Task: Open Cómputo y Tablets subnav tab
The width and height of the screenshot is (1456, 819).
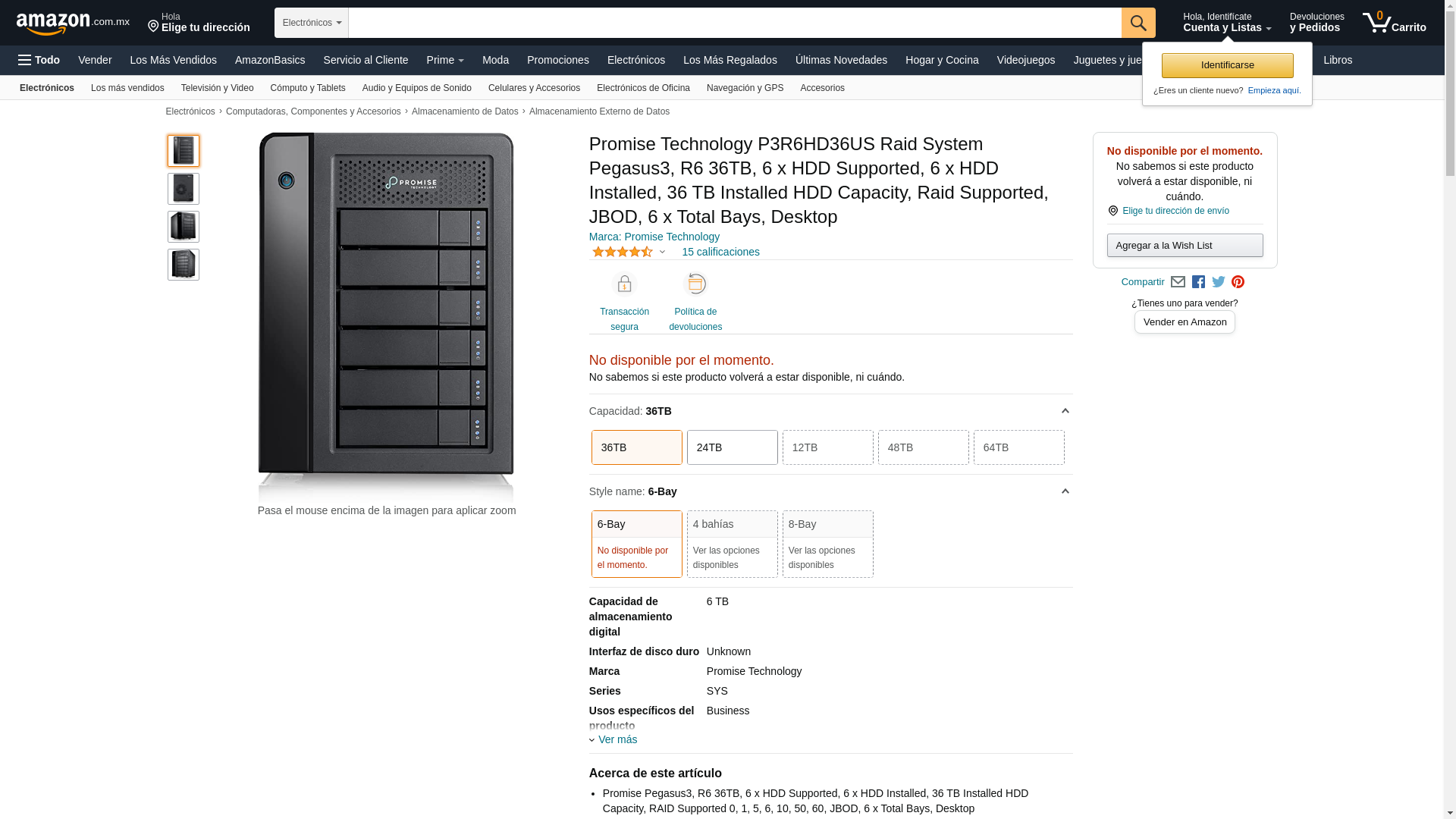Action: click(307, 88)
